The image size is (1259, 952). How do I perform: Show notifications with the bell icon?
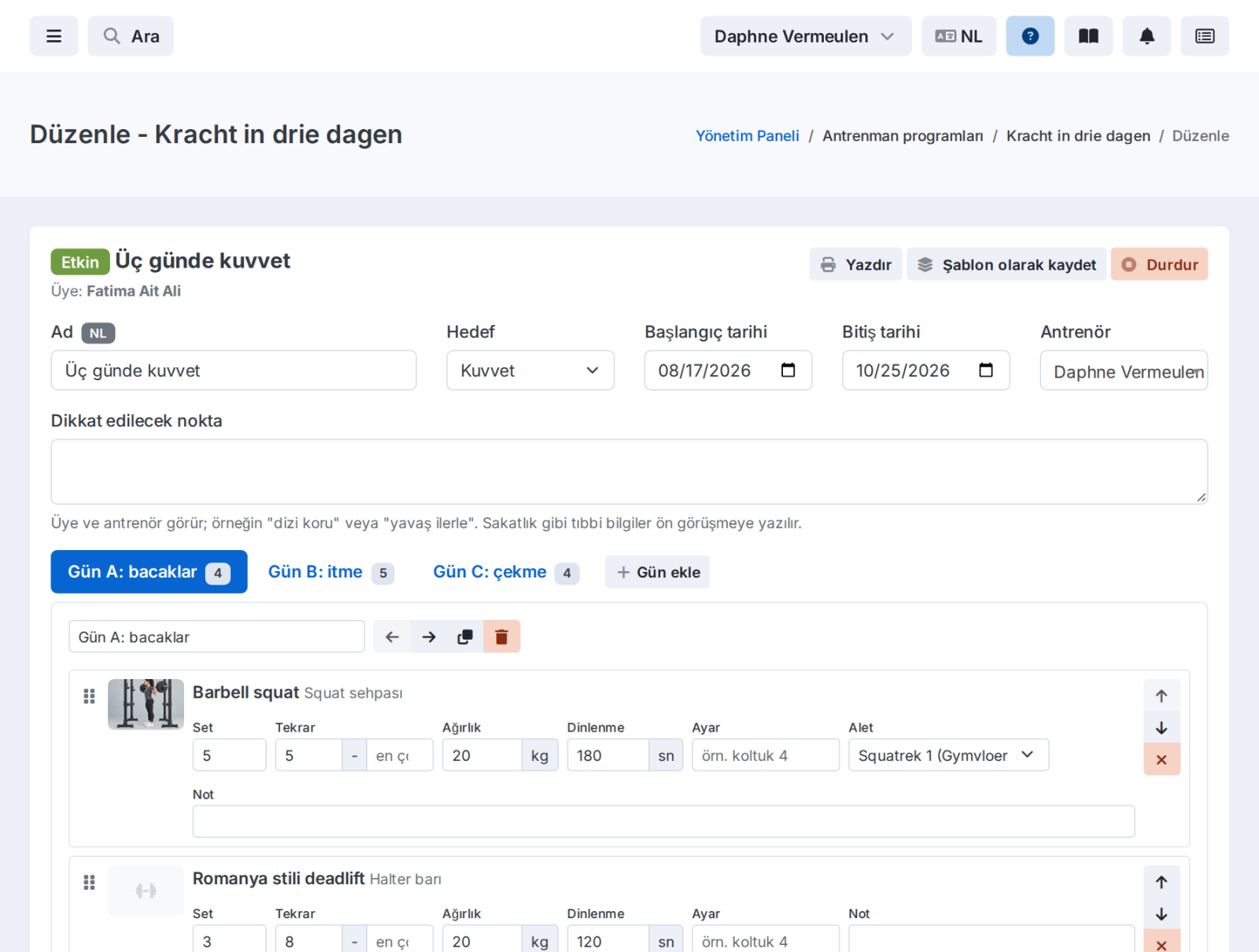pyautogui.click(x=1146, y=36)
